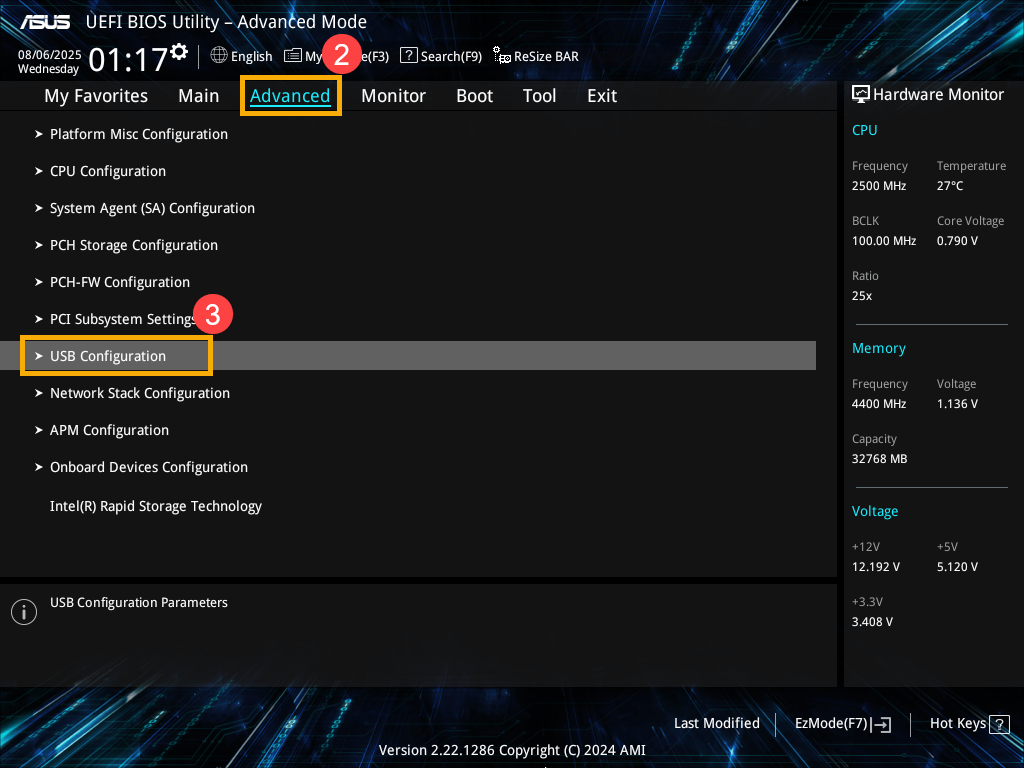Expand PCH-FW Configuration arrow
Screen dimensions: 1024x768
[39, 282]
